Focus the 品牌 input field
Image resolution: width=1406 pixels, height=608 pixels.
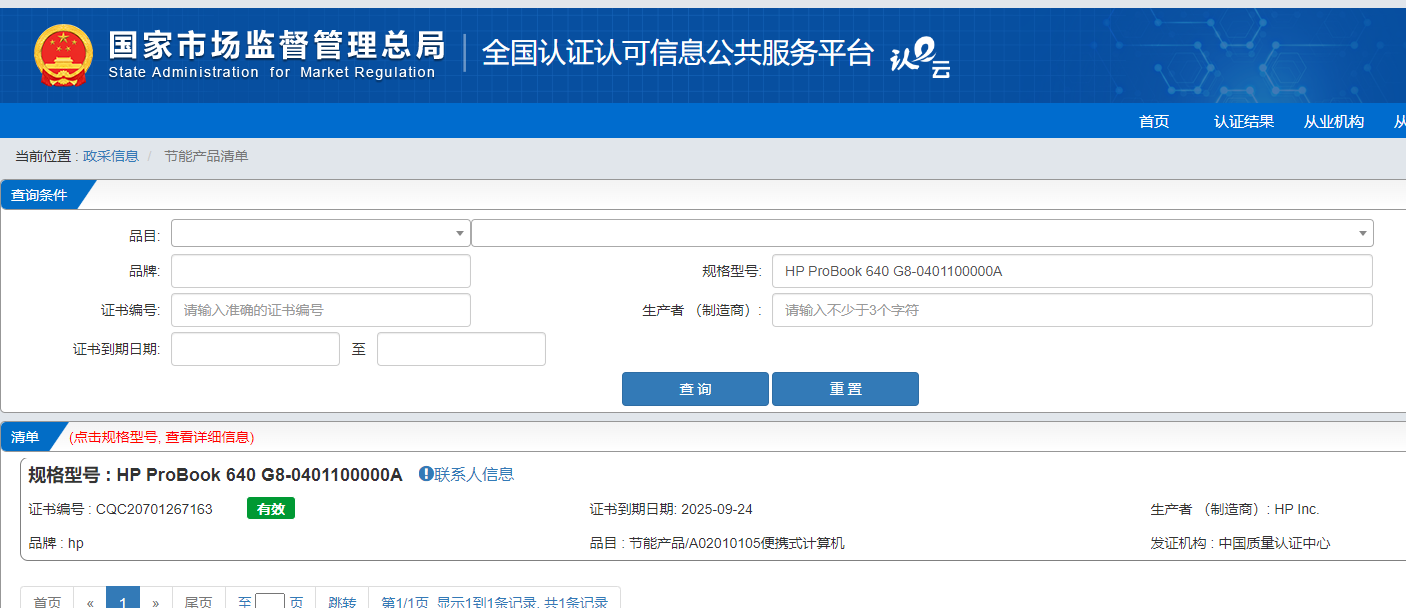[321, 271]
